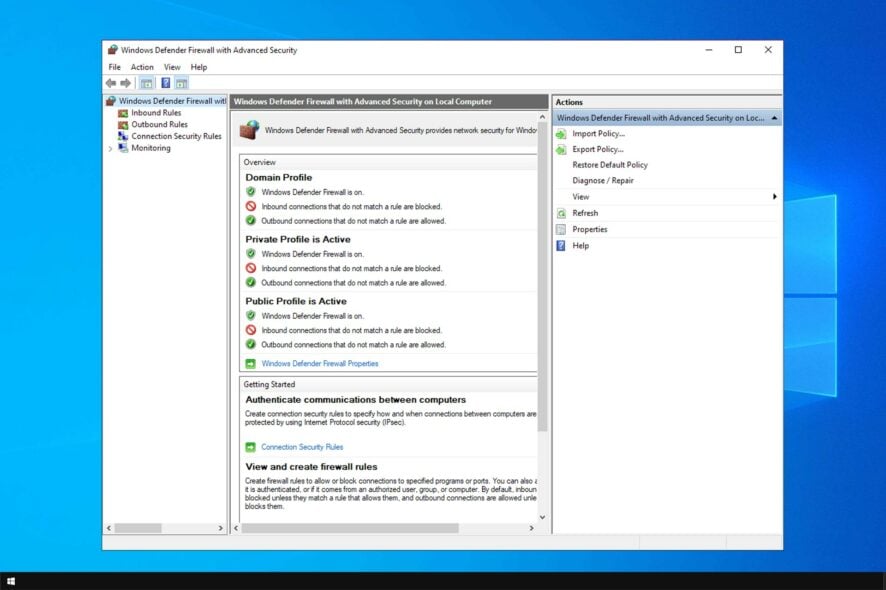Click the Domain Profile heading
The height and width of the screenshot is (590, 886).
(x=279, y=177)
